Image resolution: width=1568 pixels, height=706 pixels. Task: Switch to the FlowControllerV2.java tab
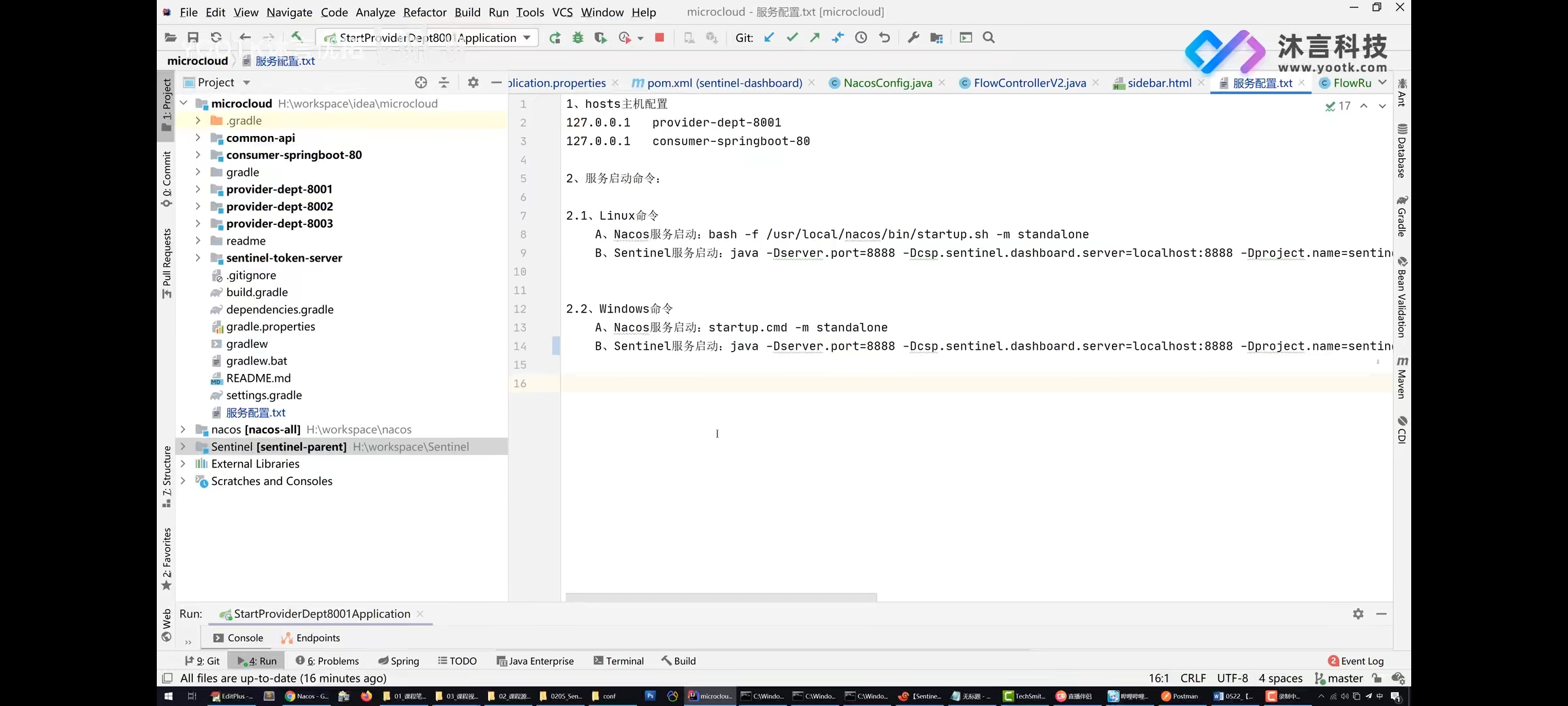(1030, 83)
